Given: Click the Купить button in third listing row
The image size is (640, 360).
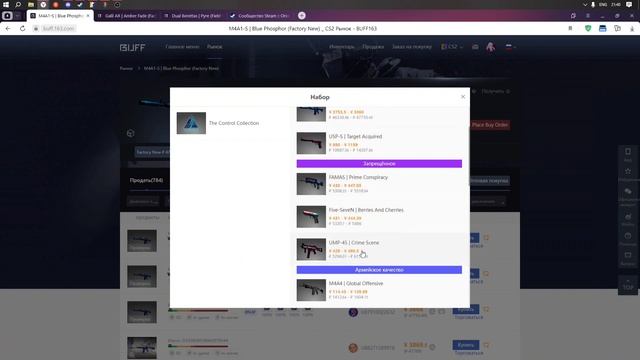Looking at the screenshot, I should click(x=466, y=309).
